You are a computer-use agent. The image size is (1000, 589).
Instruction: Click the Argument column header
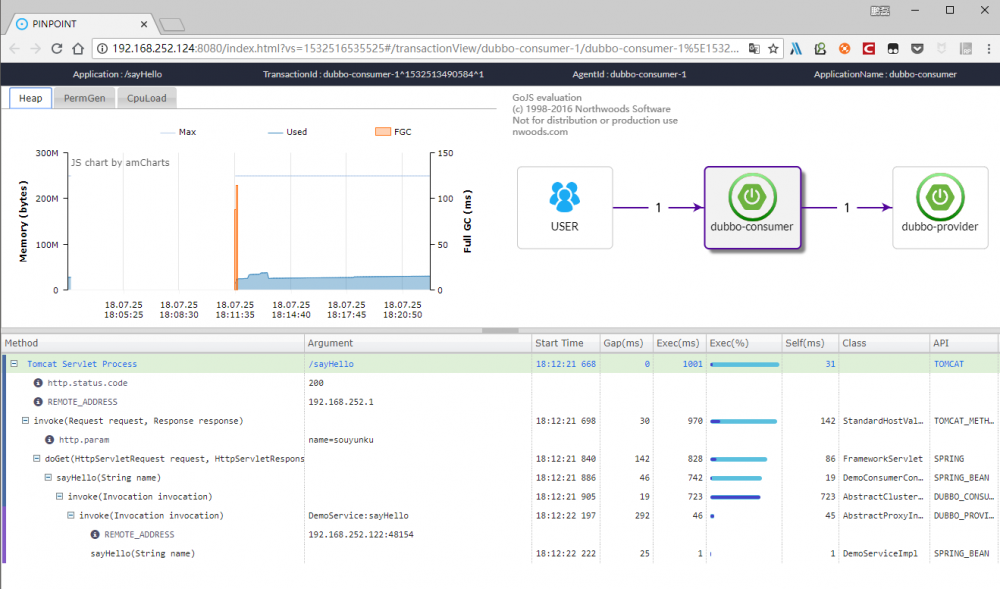coord(418,343)
